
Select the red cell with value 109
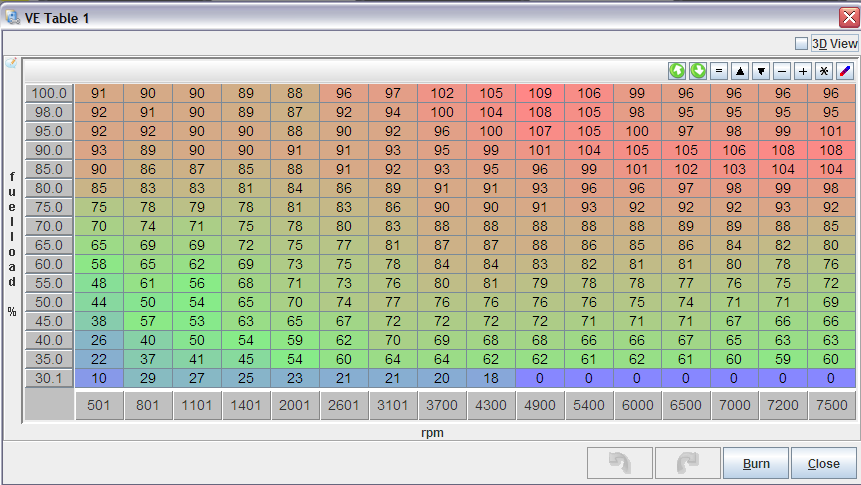point(540,93)
